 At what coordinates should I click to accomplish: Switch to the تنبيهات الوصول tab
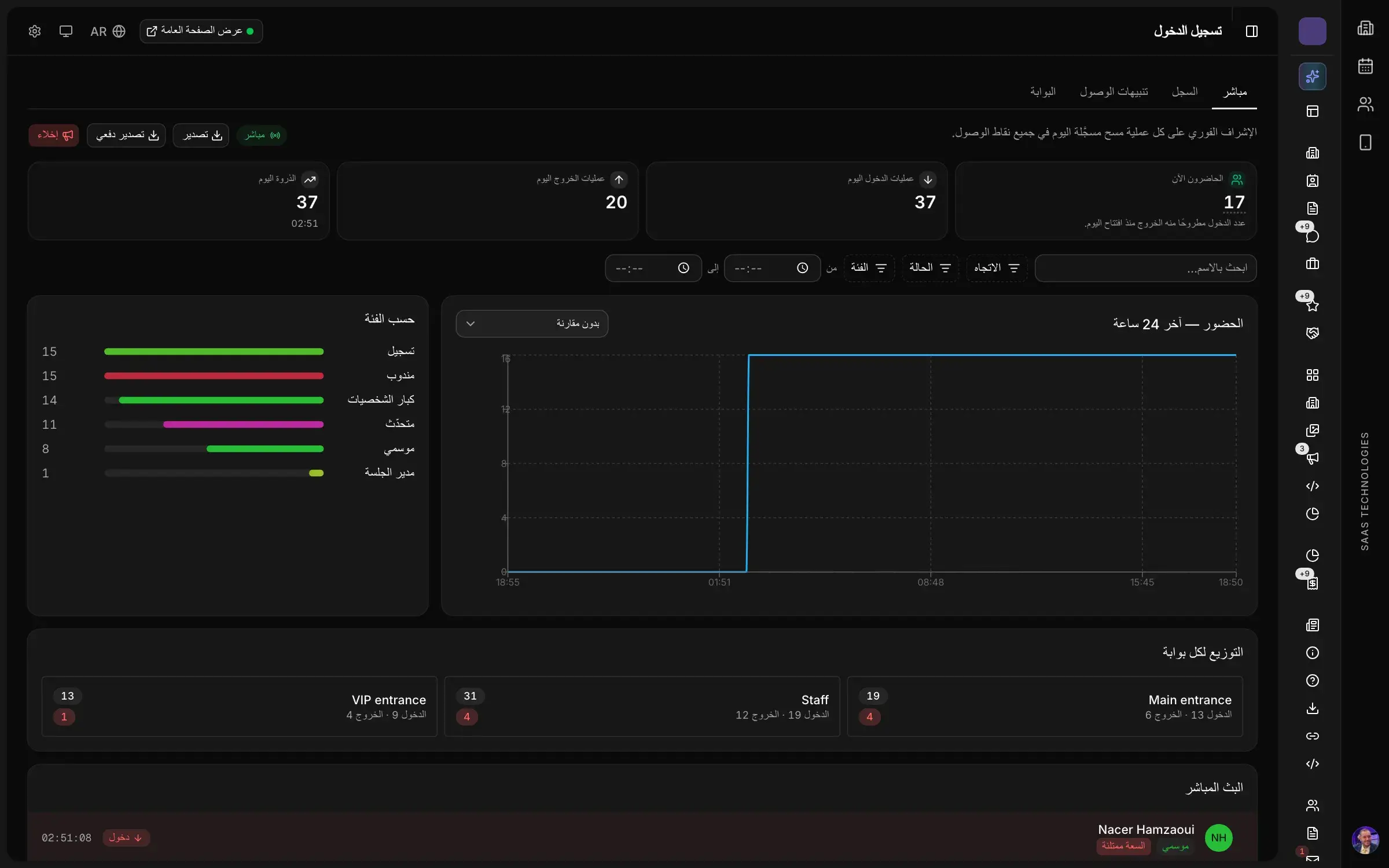pyautogui.click(x=1114, y=92)
